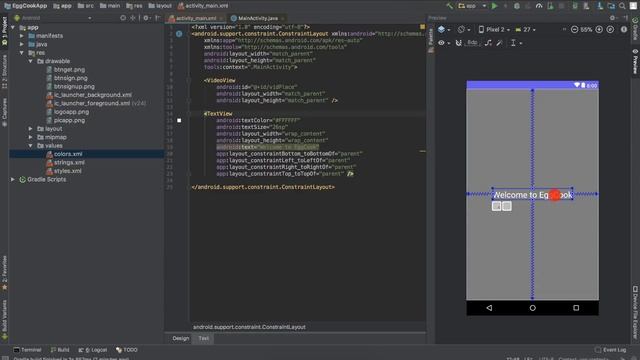
Task: Hide the Preview panel with its hide icon
Action: pos(625,18)
